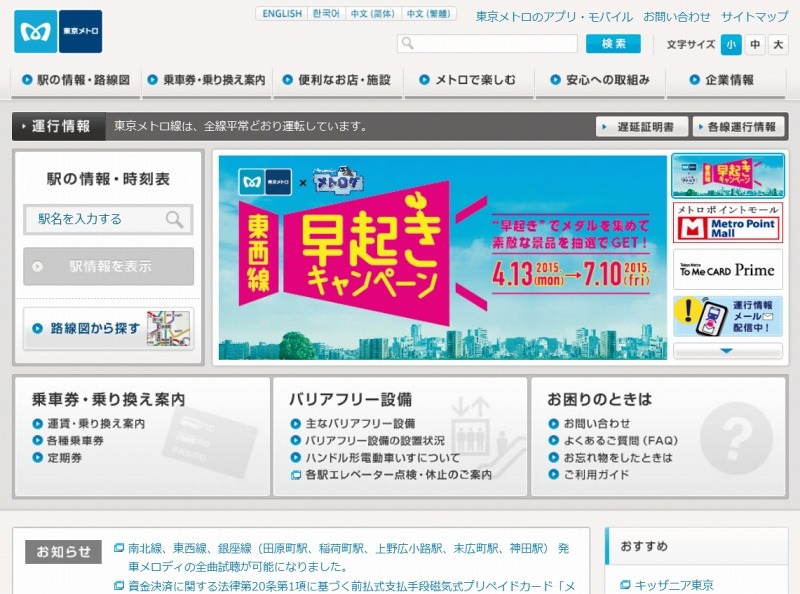This screenshot has width=800, height=594.
Task: Open 主なバリアフリー設備 link
Action: click(x=359, y=424)
